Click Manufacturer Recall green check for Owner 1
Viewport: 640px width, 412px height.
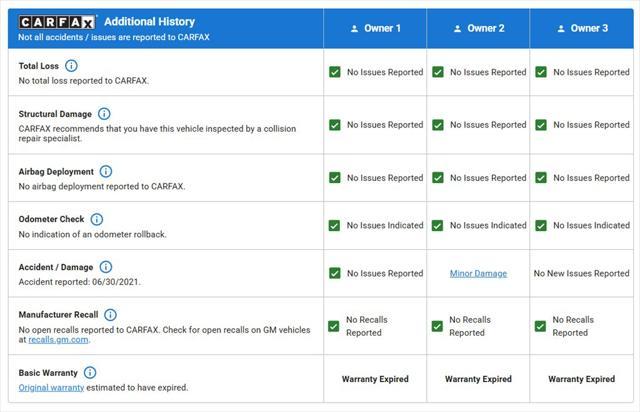333,326
